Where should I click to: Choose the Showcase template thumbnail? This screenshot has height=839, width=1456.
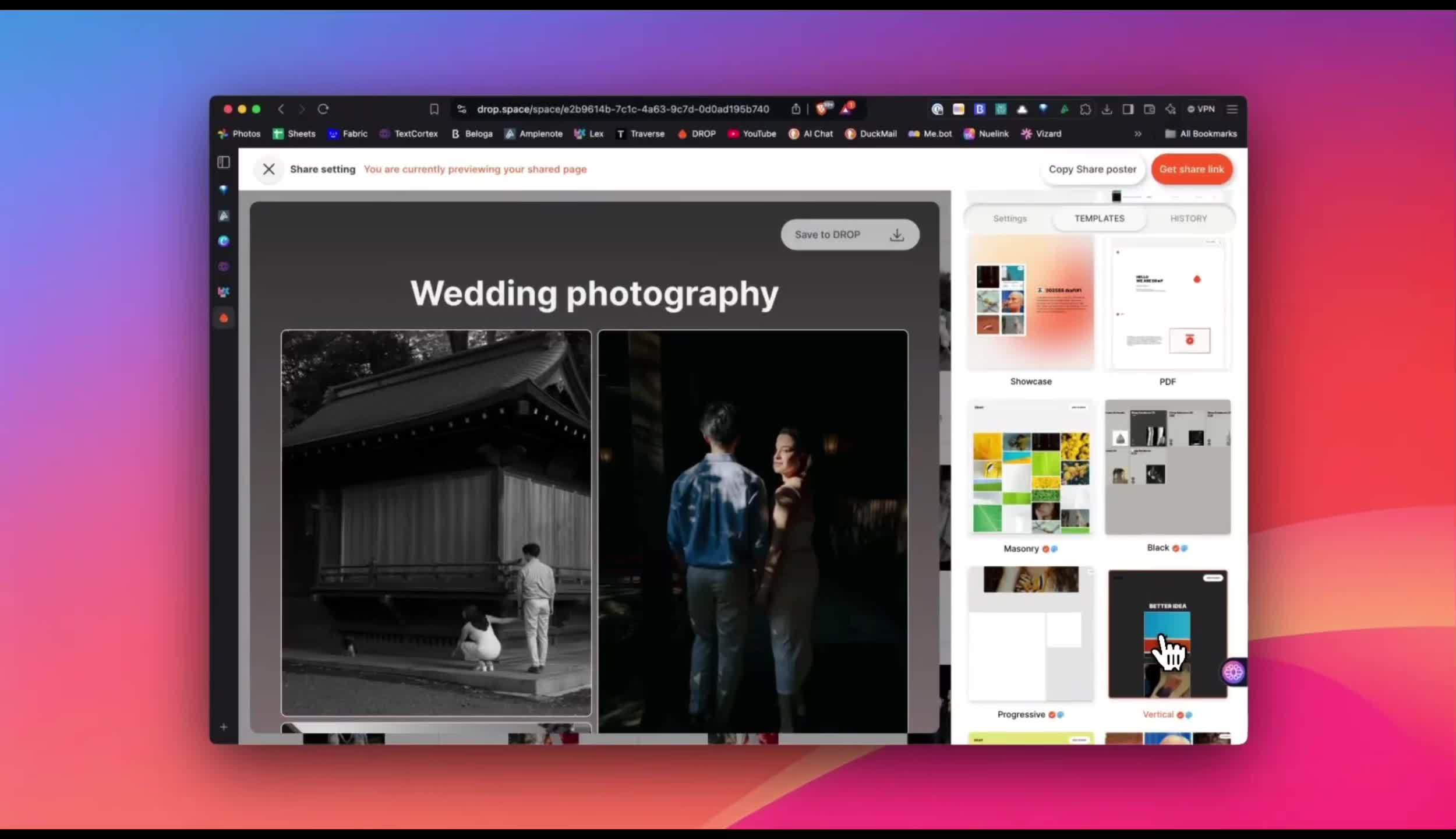[1030, 302]
